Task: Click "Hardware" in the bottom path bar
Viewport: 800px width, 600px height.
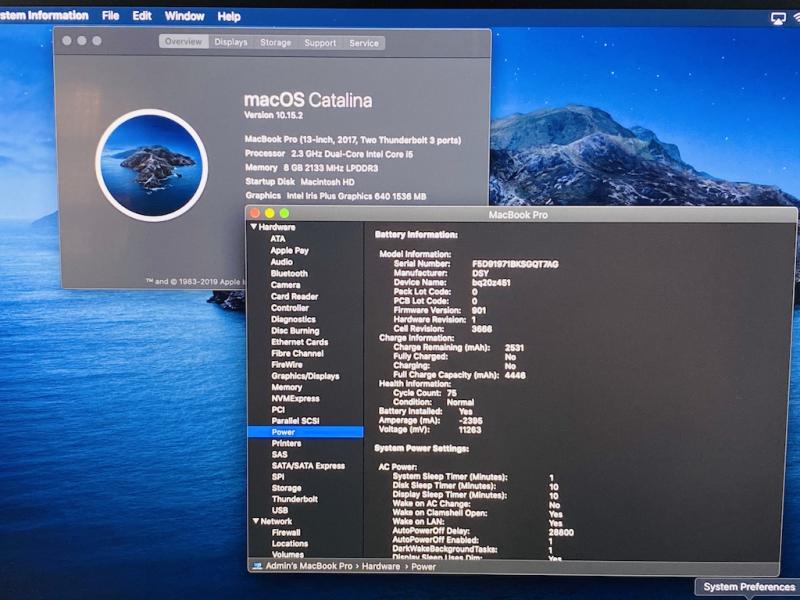Action: pyautogui.click(x=381, y=566)
